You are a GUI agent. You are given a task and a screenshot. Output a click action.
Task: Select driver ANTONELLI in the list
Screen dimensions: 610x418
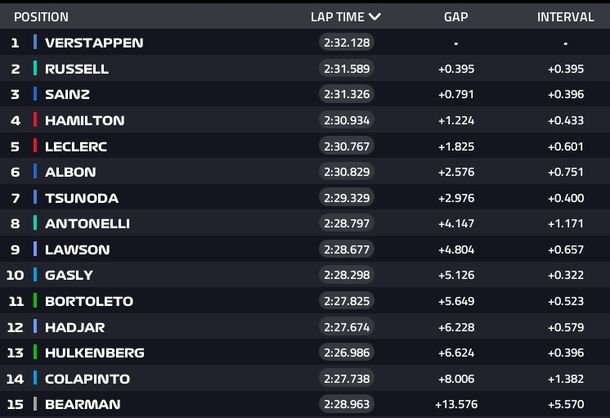coord(87,223)
